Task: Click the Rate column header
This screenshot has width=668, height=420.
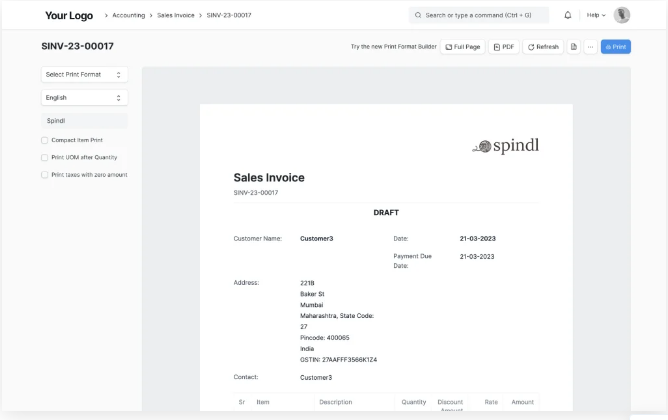Action: [x=491, y=402]
